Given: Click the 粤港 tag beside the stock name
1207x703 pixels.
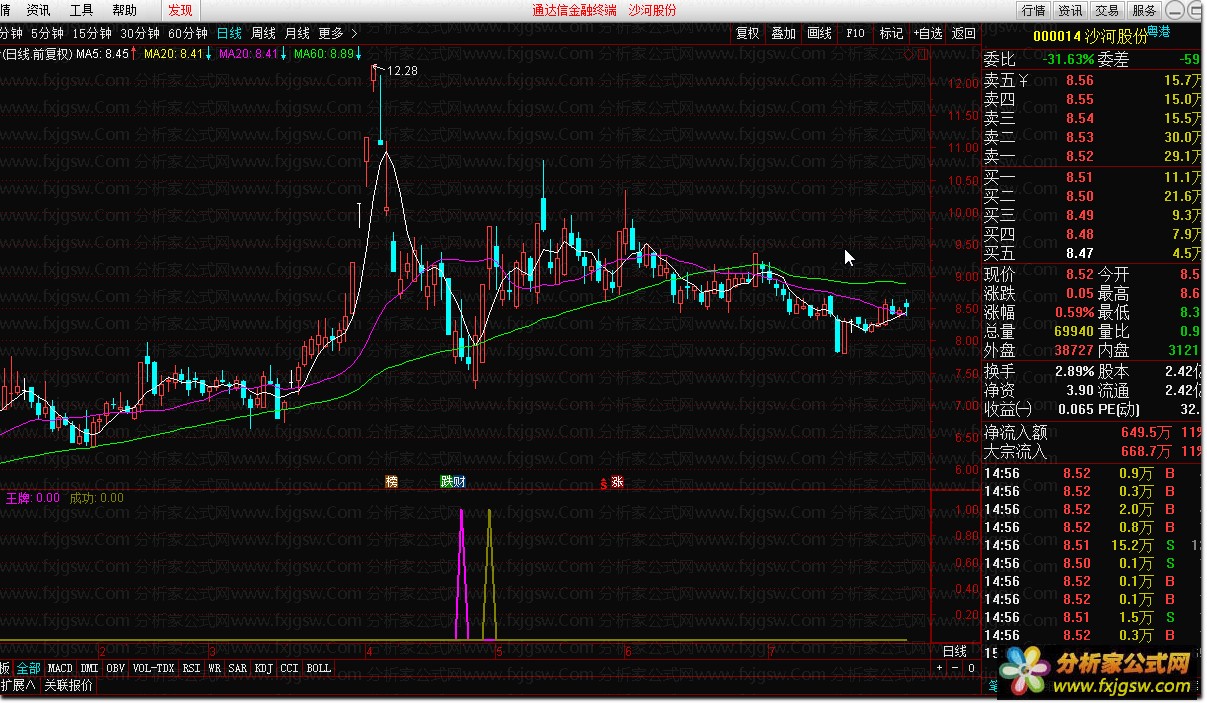Looking at the screenshot, I should coord(1161,34).
